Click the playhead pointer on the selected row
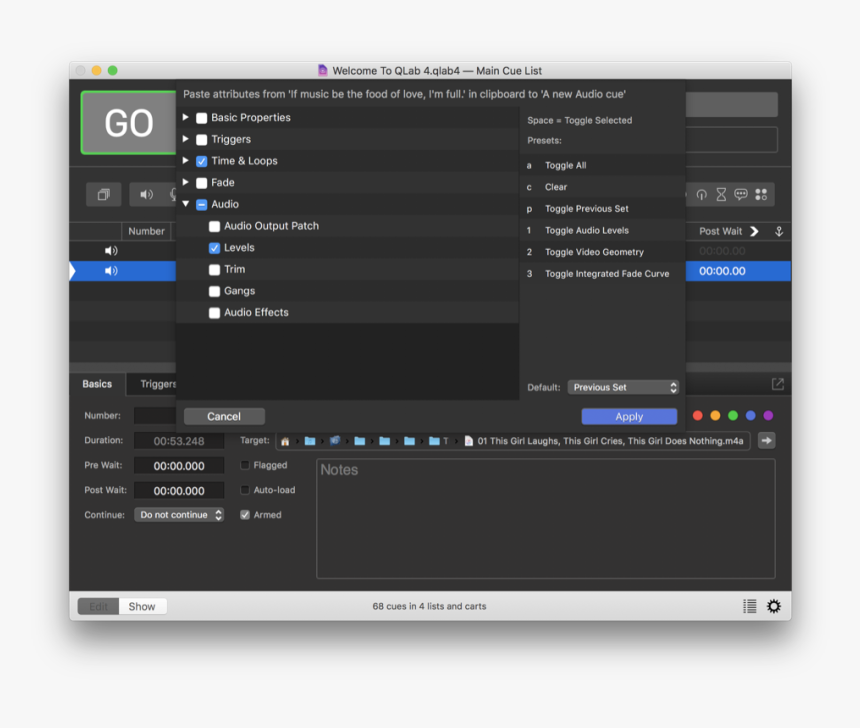Screen dimensions: 860x728 pyautogui.click(x=72, y=271)
